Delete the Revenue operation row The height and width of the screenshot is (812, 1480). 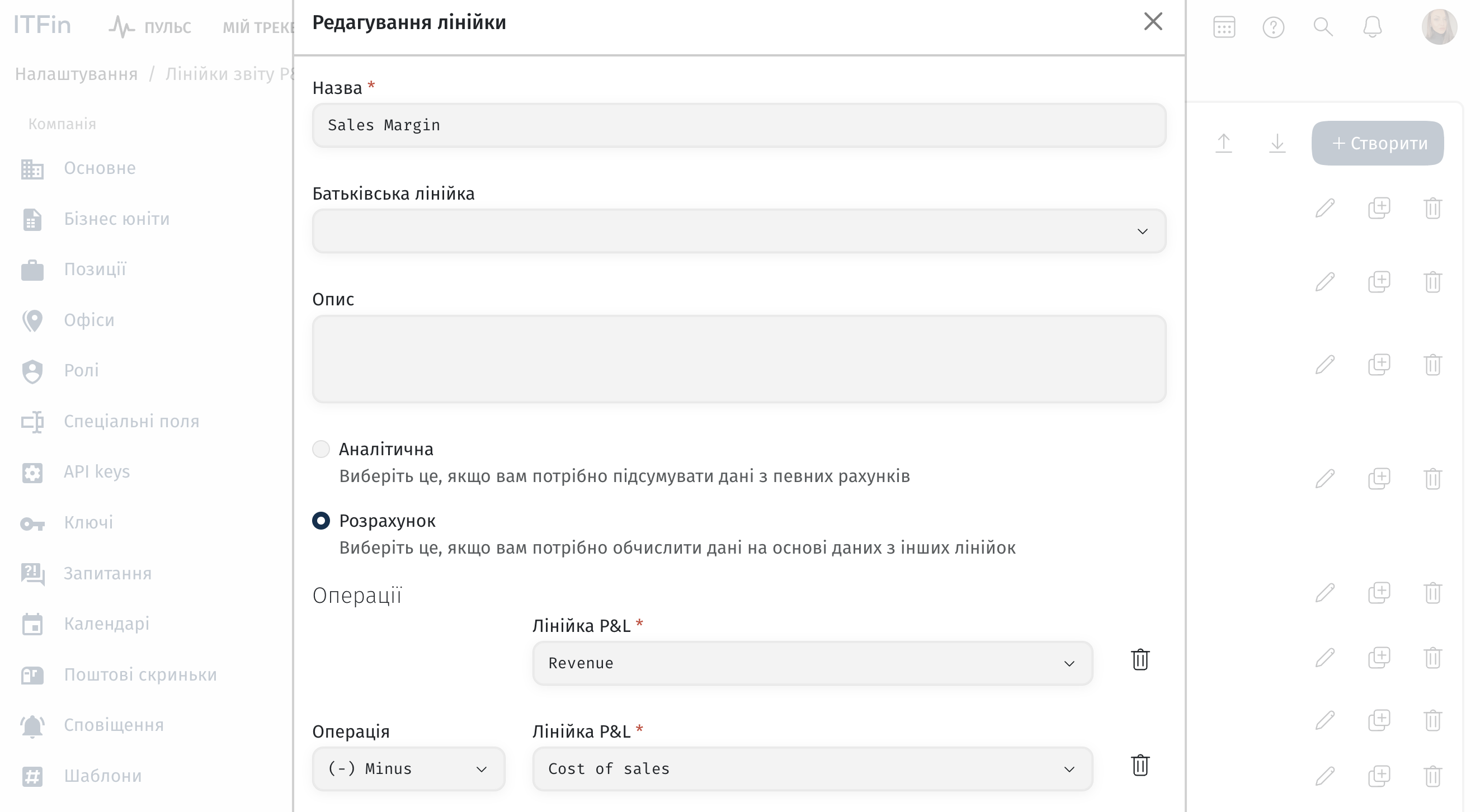click(x=1140, y=660)
